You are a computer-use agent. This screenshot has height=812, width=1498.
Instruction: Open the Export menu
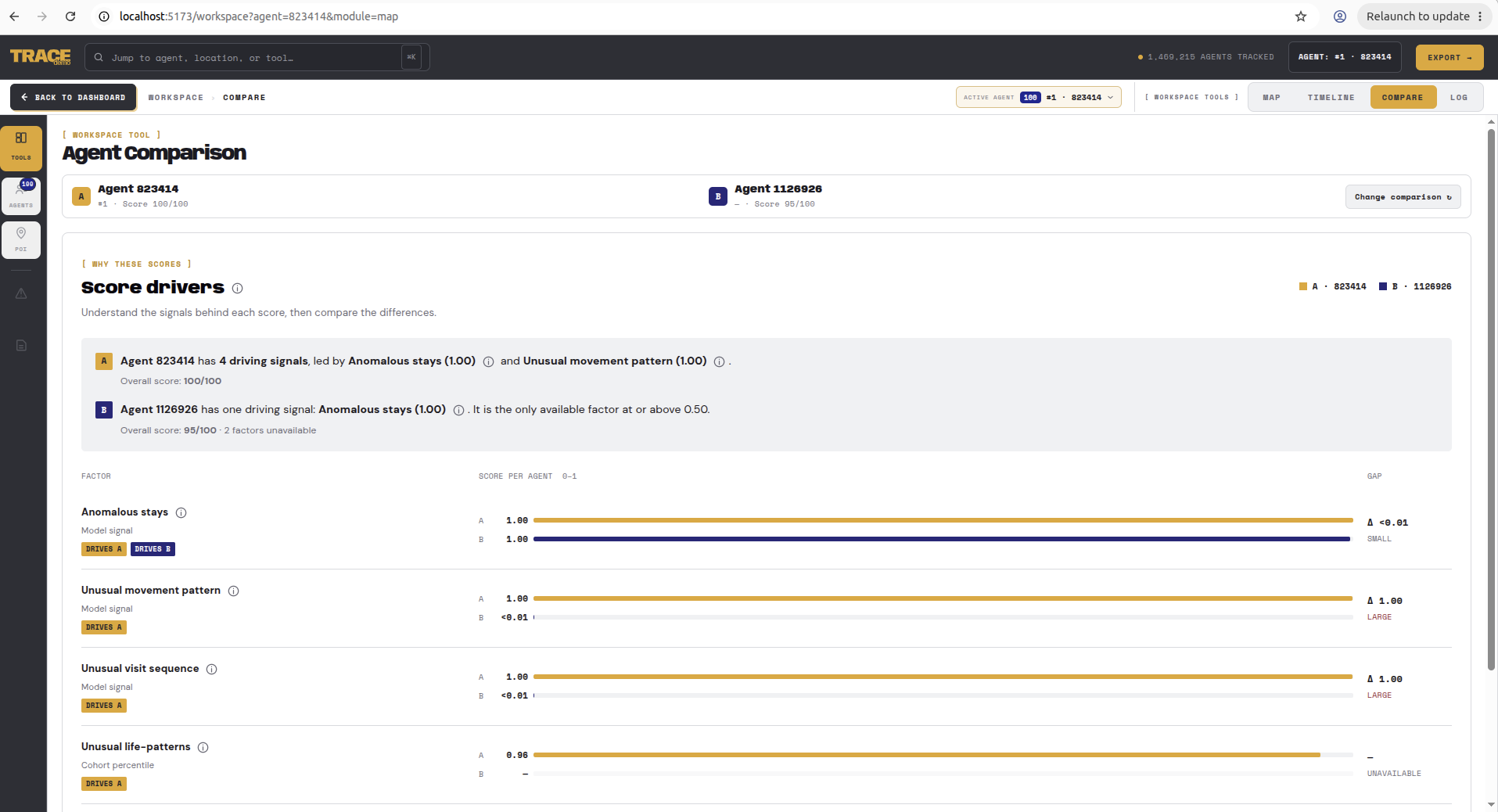1449,57
